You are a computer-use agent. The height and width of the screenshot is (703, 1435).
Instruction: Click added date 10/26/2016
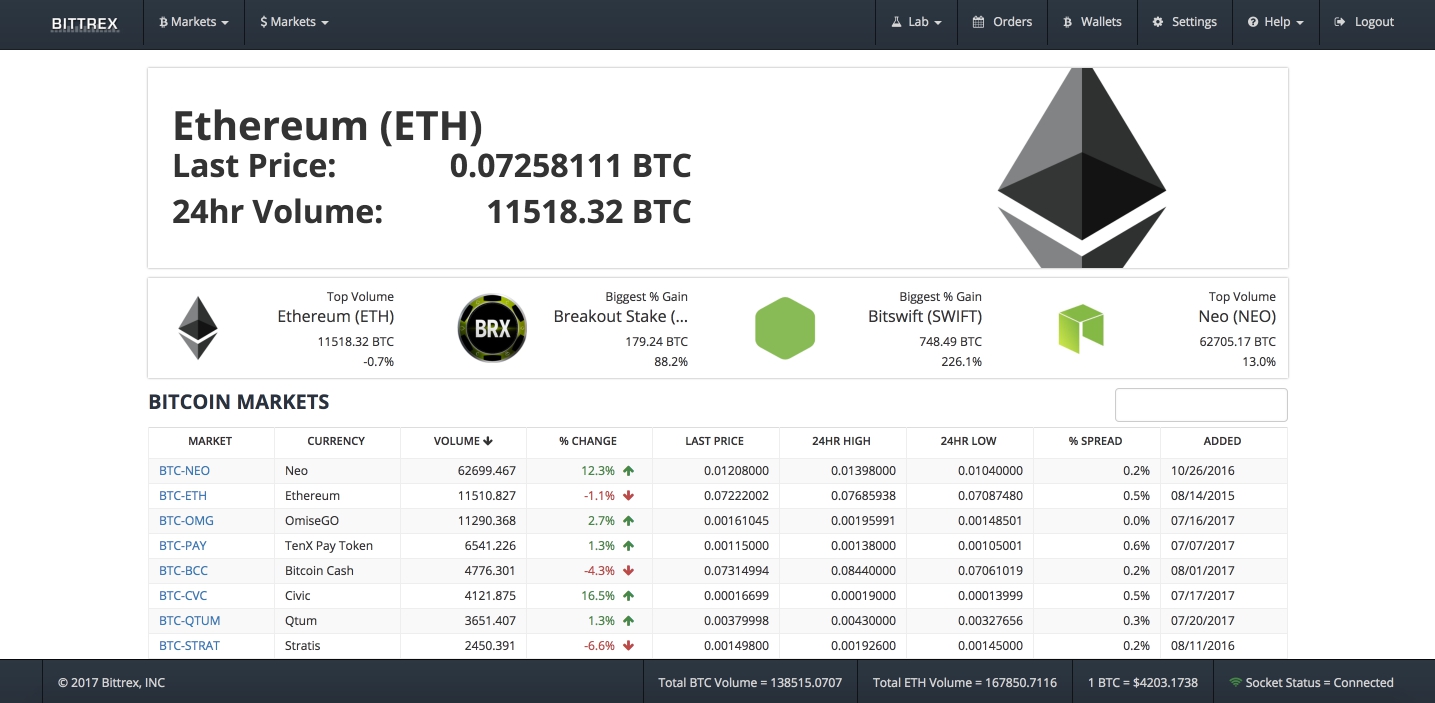(1203, 470)
